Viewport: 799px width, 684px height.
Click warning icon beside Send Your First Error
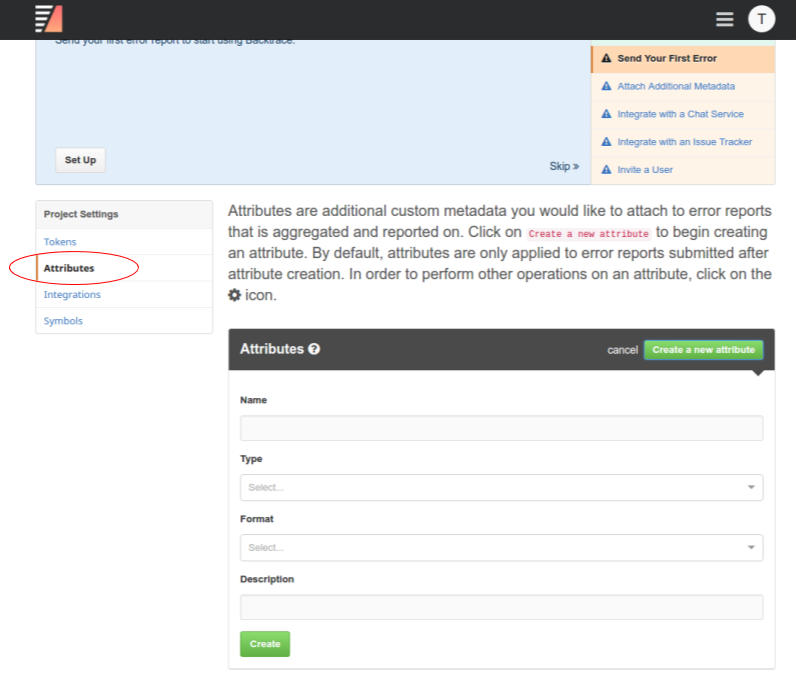606,59
